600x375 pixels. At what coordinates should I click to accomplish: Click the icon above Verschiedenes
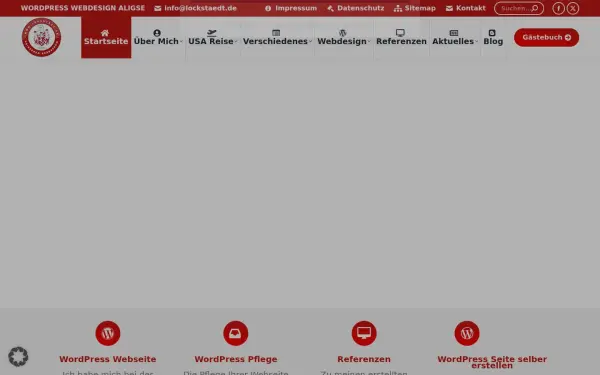coord(276,33)
